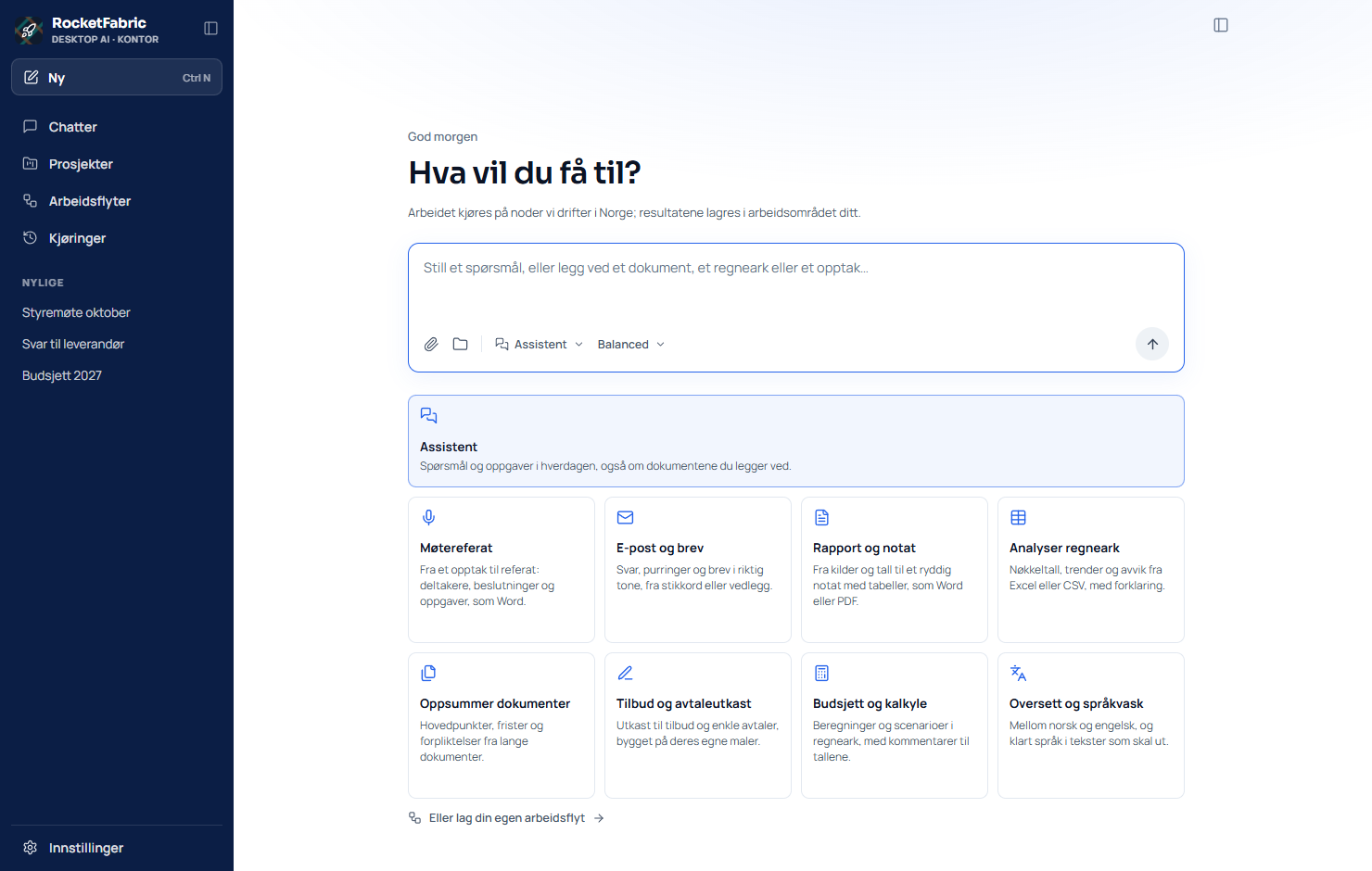
Task: Start a new chat with Ny
Action: (117, 77)
